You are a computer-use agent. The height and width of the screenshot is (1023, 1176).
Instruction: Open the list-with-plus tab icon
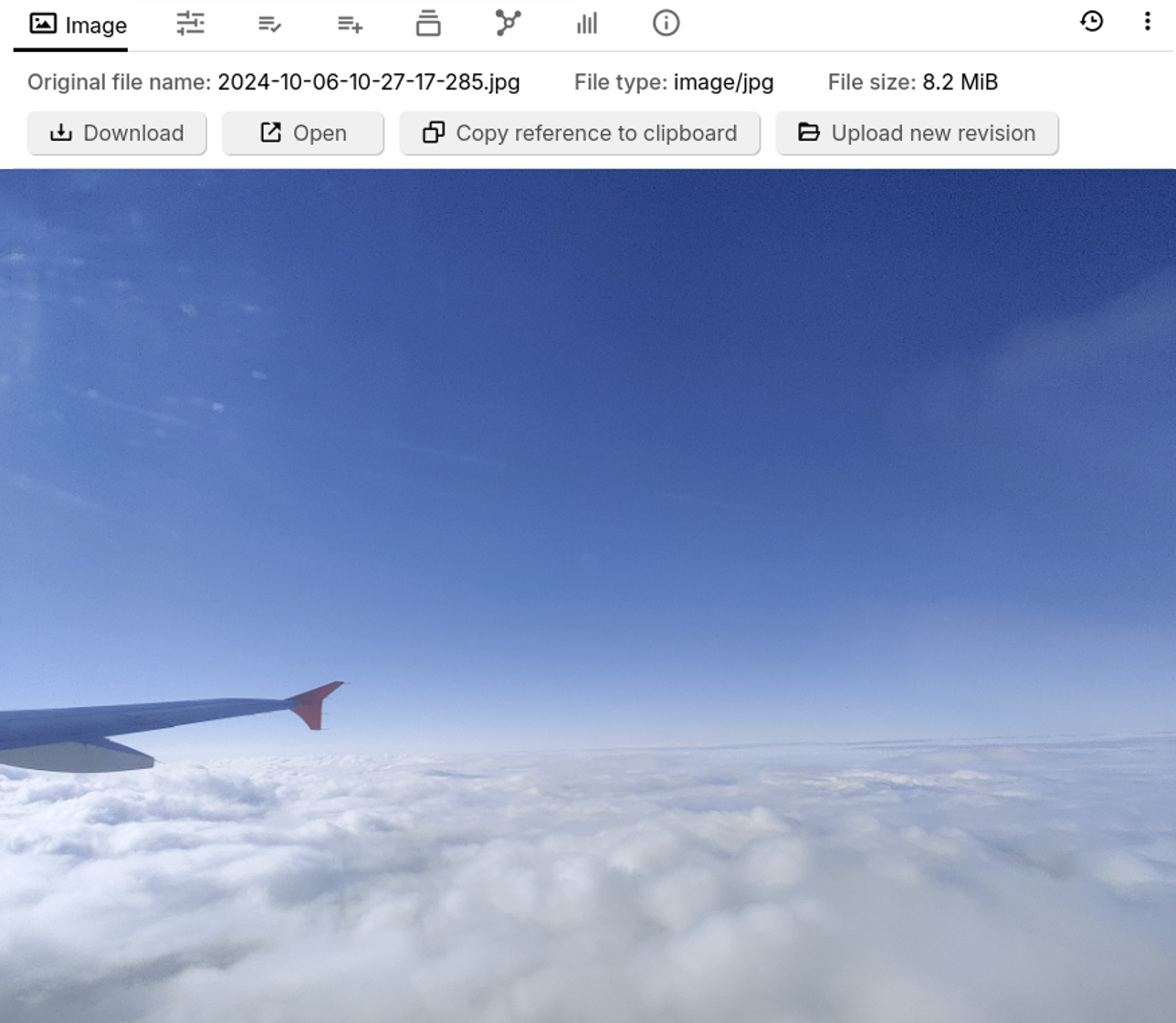[x=349, y=24]
